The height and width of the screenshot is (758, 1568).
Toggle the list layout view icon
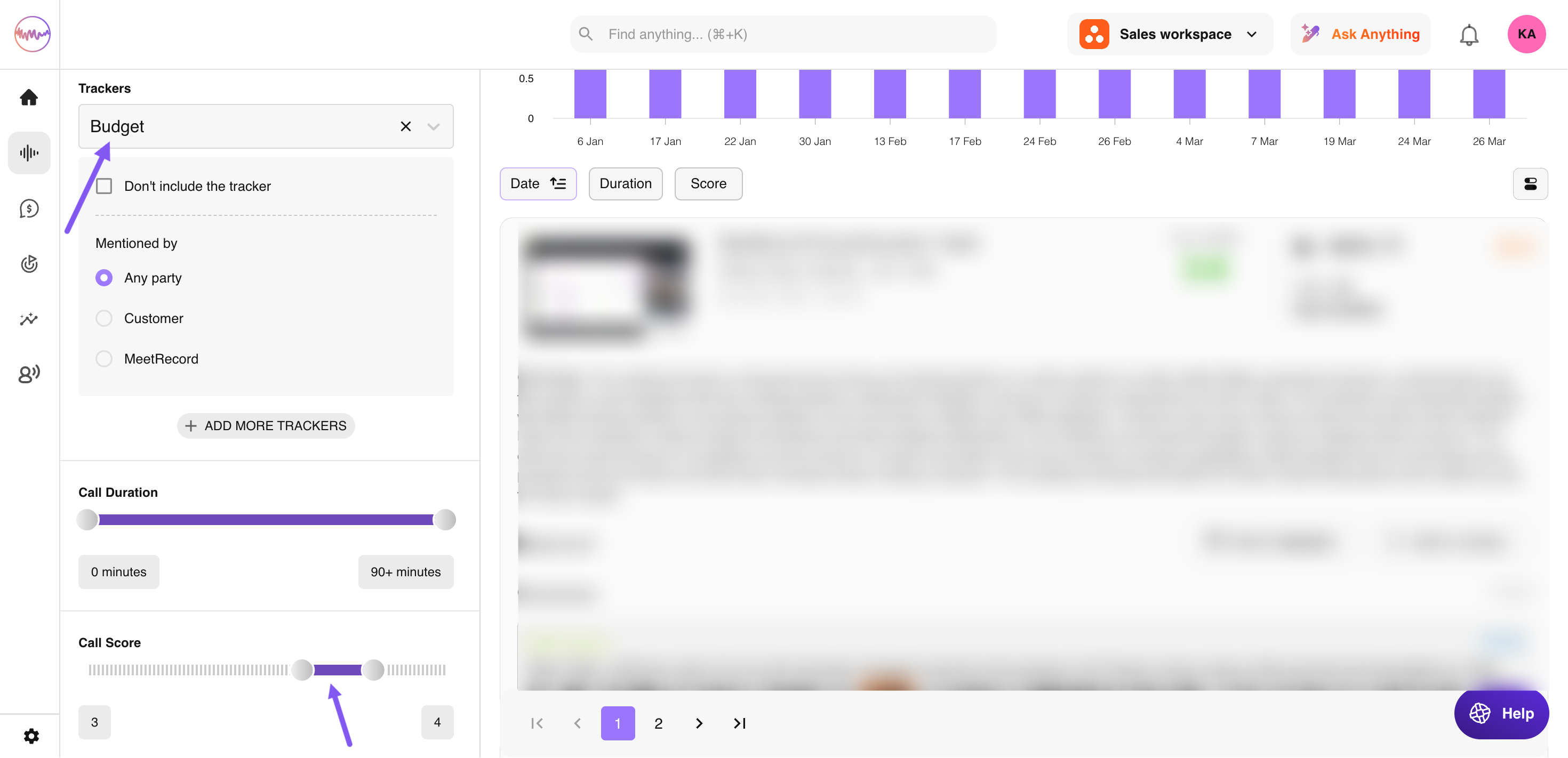(x=1530, y=184)
